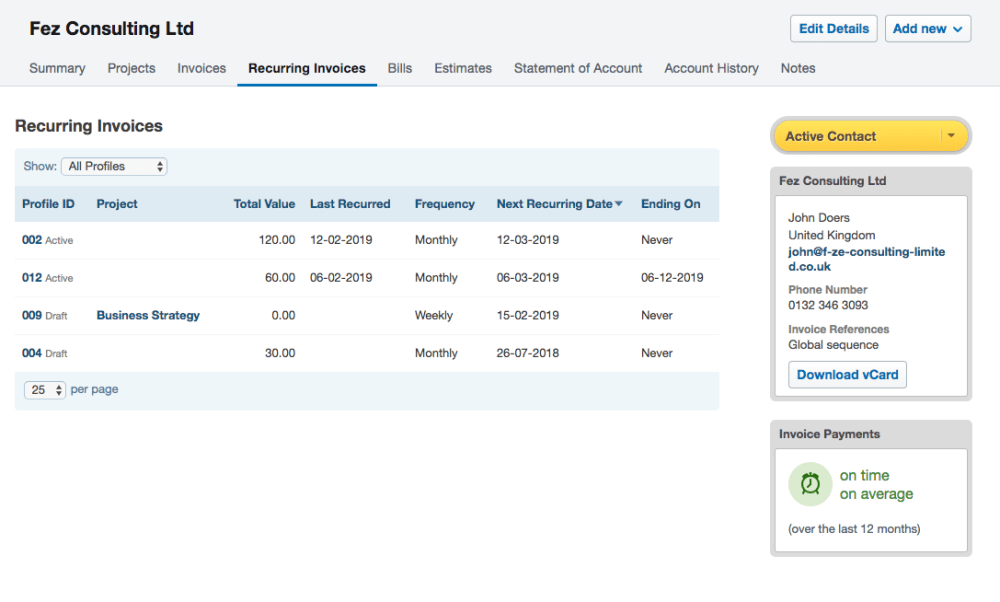Select recurring profile 012
The height and width of the screenshot is (602, 1000).
(30, 278)
